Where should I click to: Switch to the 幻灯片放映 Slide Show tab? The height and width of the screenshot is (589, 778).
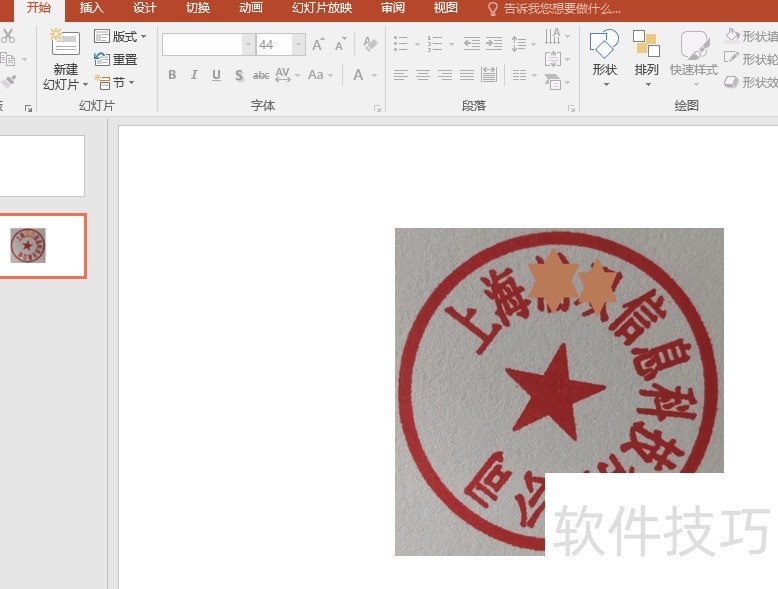pos(322,8)
